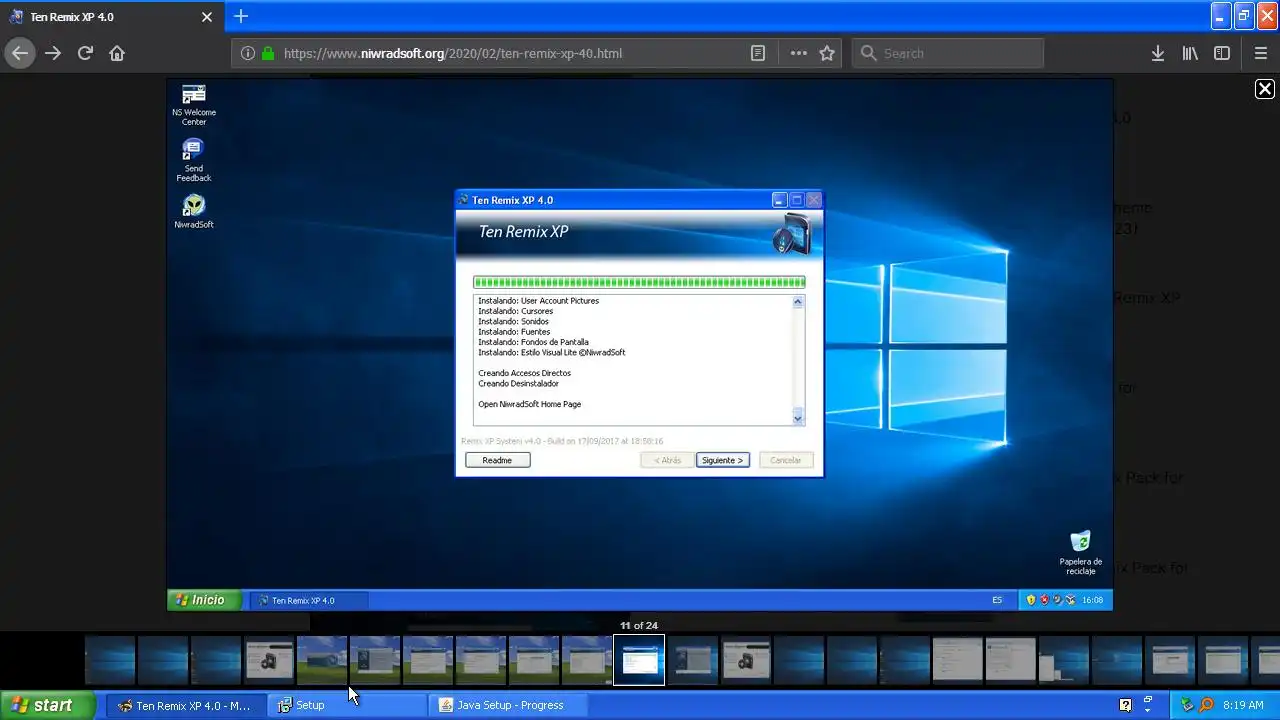Image resolution: width=1280 pixels, height=720 pixels.
Task: Show site information circle icon
Action: [248, 53]
